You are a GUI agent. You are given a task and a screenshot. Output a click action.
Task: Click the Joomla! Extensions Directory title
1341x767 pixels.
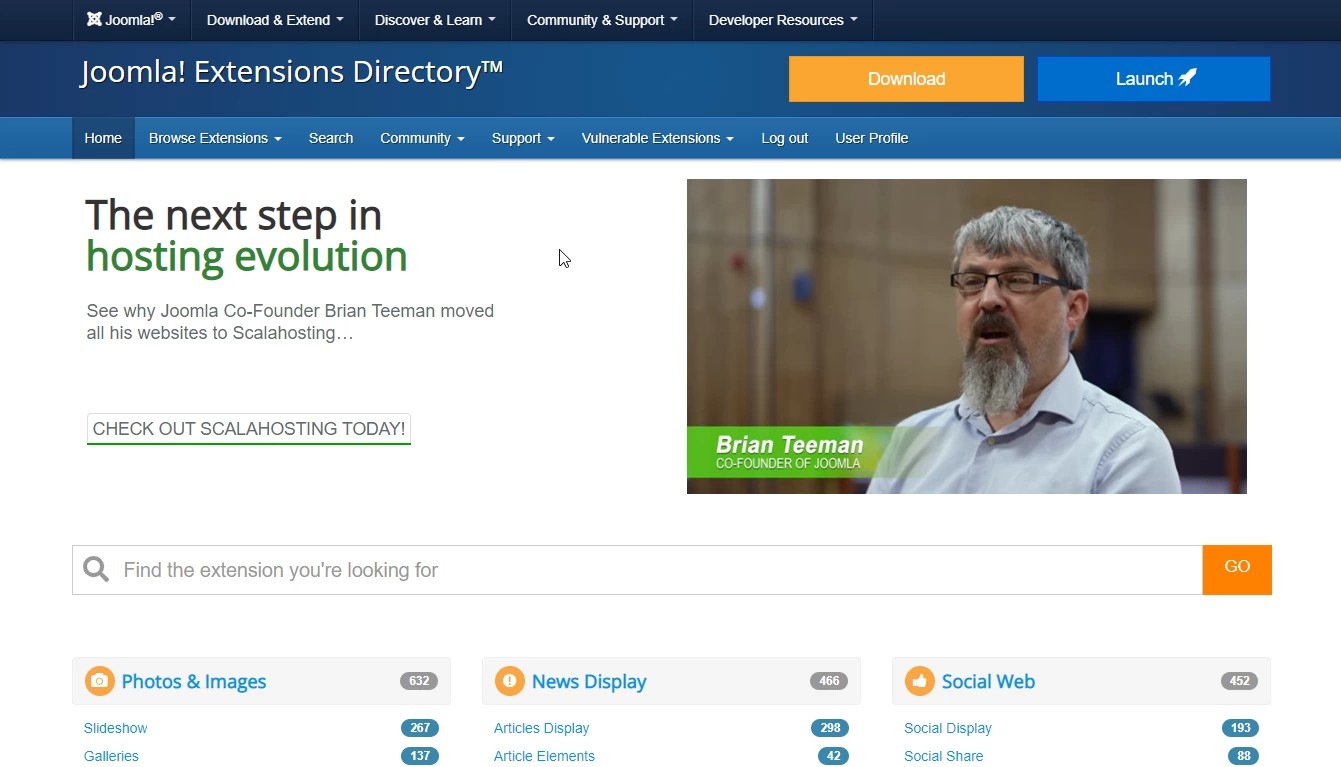(x=291, y=72)
